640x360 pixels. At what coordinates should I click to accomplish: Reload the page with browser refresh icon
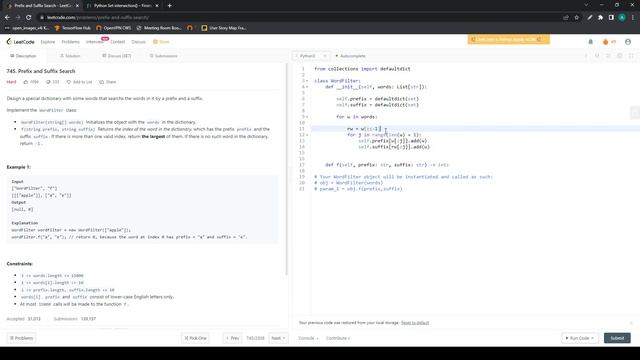click(29, 18)
